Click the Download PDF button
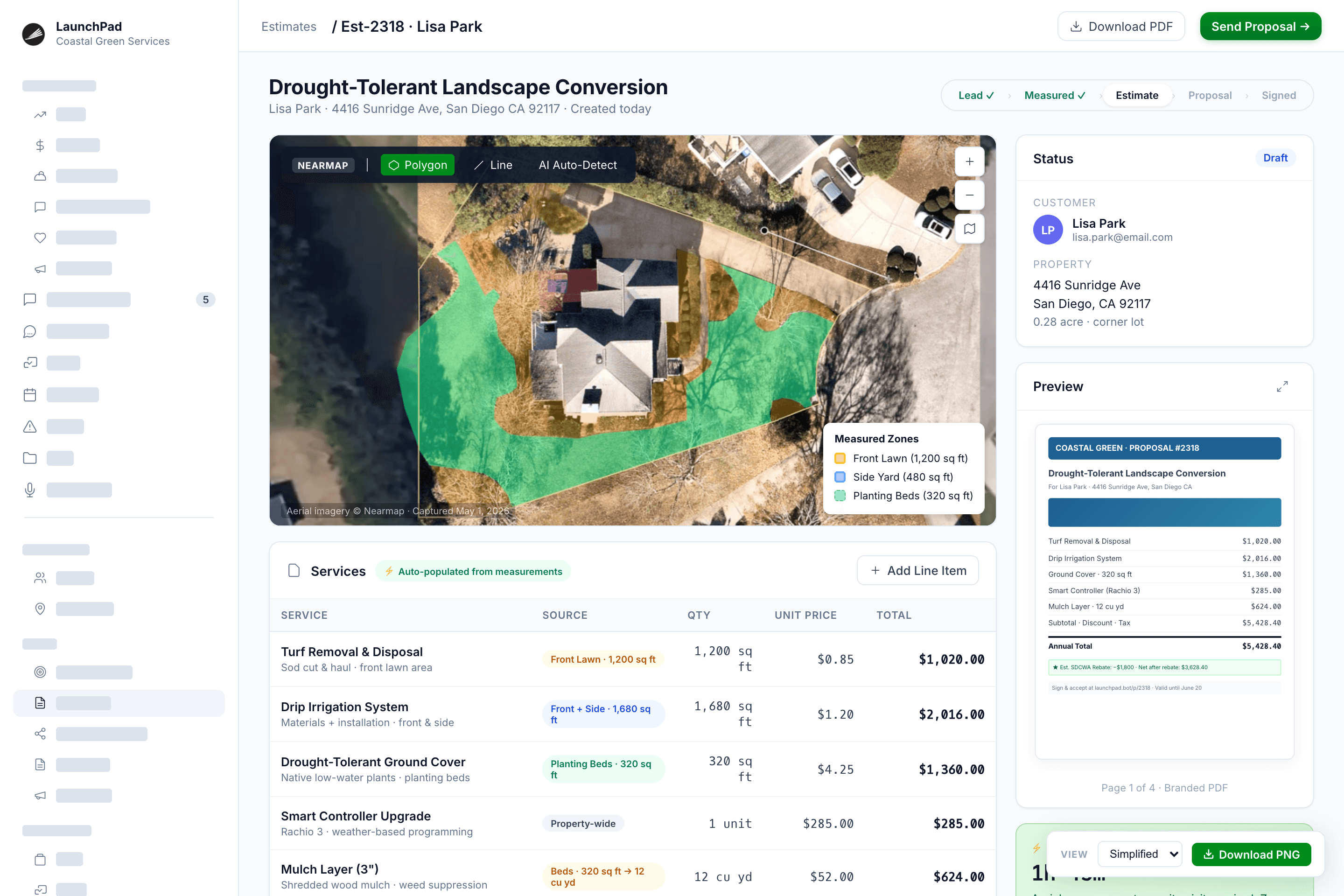The height and width of the screenshot is (896, 1344). tap(1121, 26)
